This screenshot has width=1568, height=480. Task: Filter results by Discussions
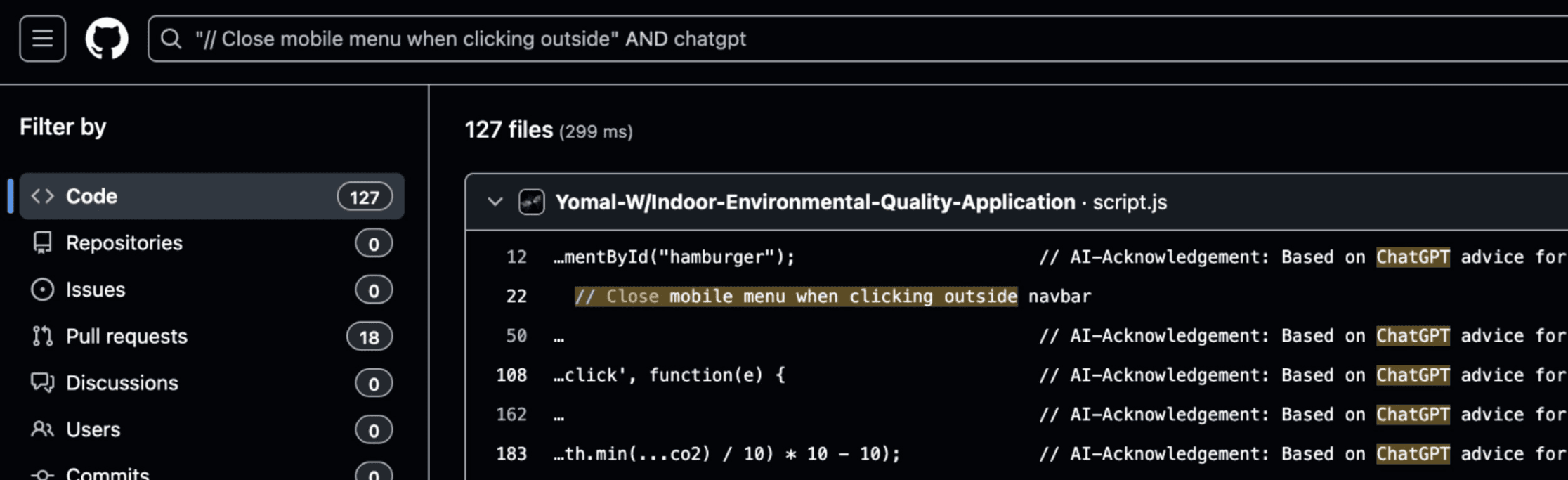tap(212, 383)
